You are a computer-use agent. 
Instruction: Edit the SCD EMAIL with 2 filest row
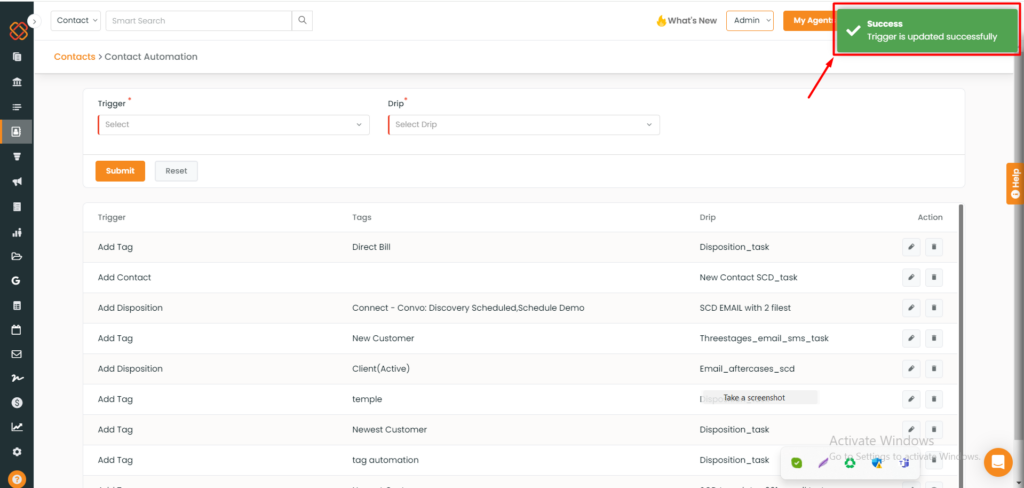point(911,308)
